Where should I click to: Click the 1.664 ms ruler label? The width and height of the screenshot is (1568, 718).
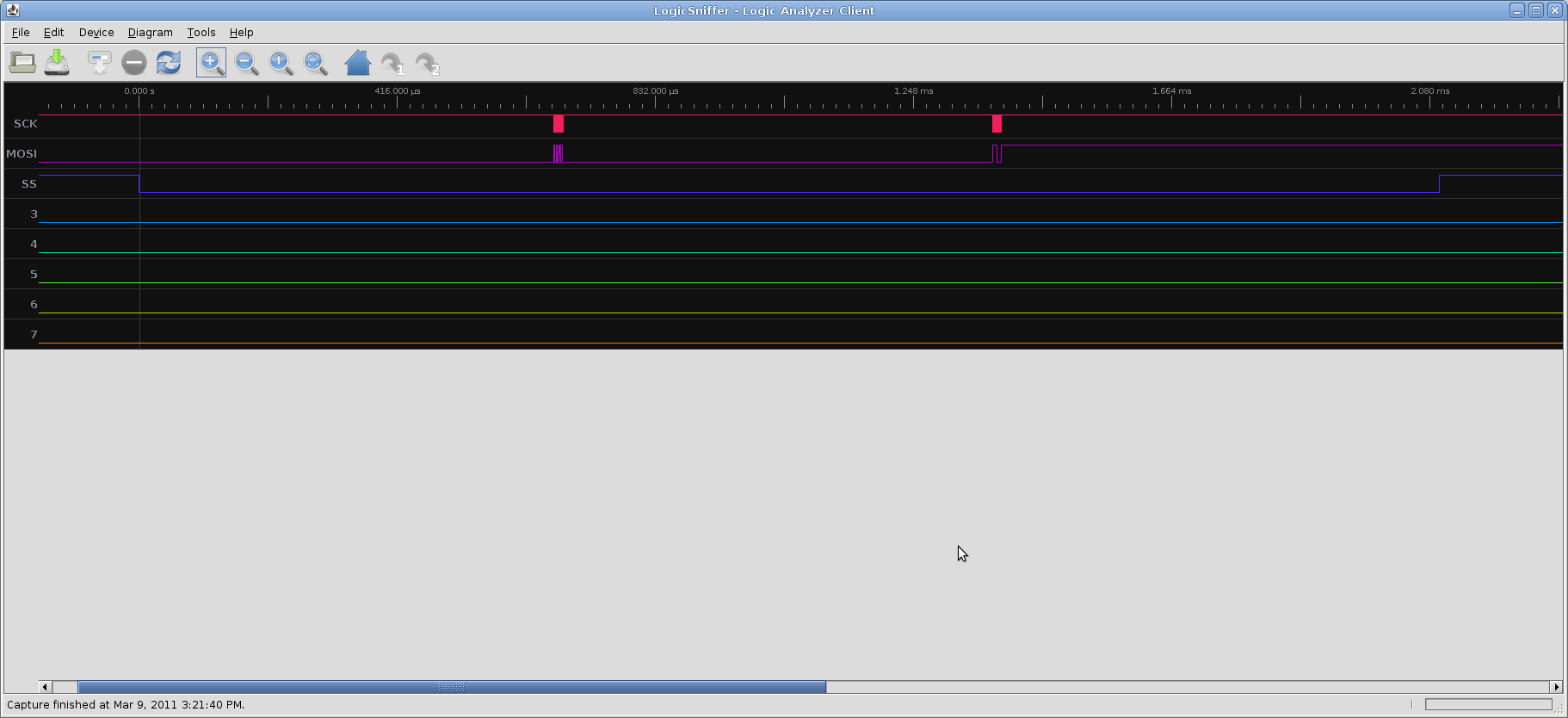point(1172,90)
